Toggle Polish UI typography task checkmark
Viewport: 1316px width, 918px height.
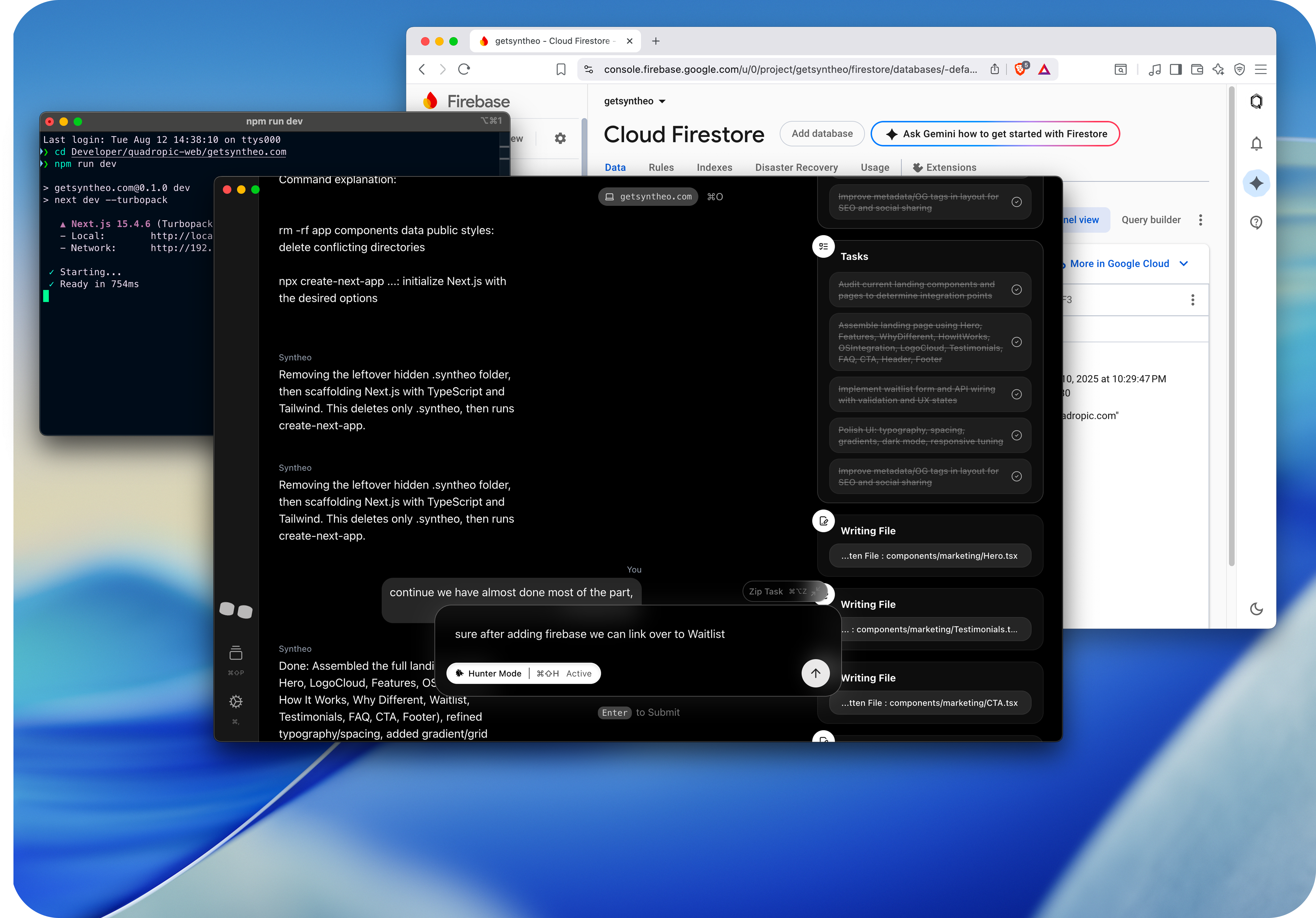point(1016,435)
